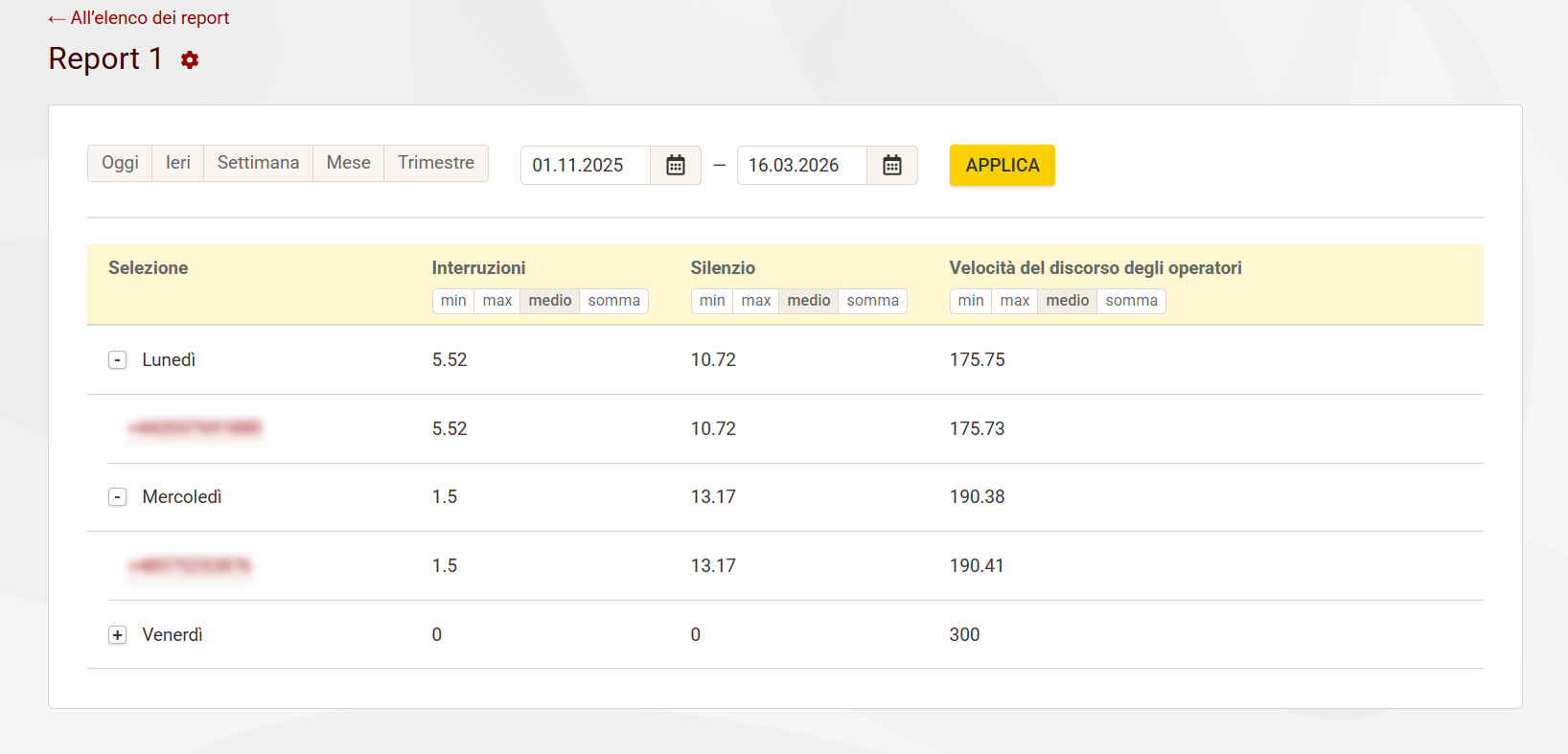Select the Mese period filter

pos(348,163)
